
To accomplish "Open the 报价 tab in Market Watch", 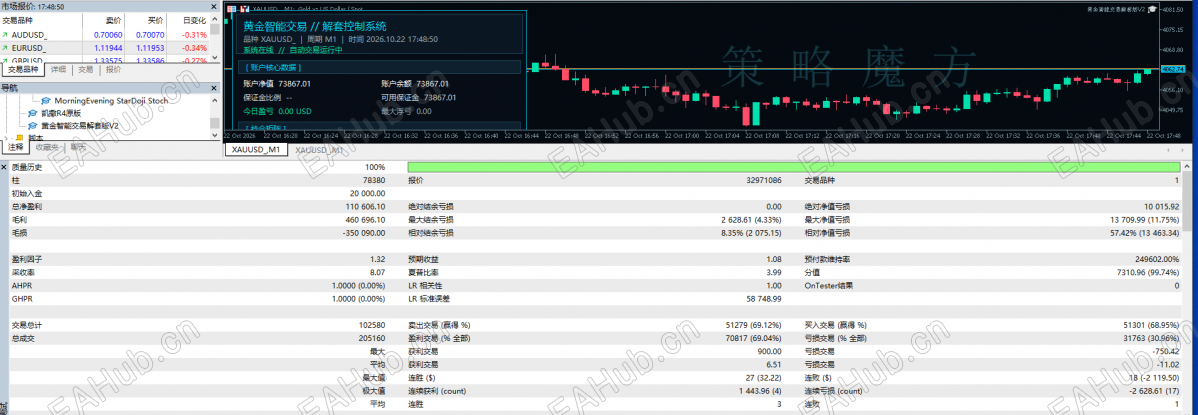I will 113,70.
